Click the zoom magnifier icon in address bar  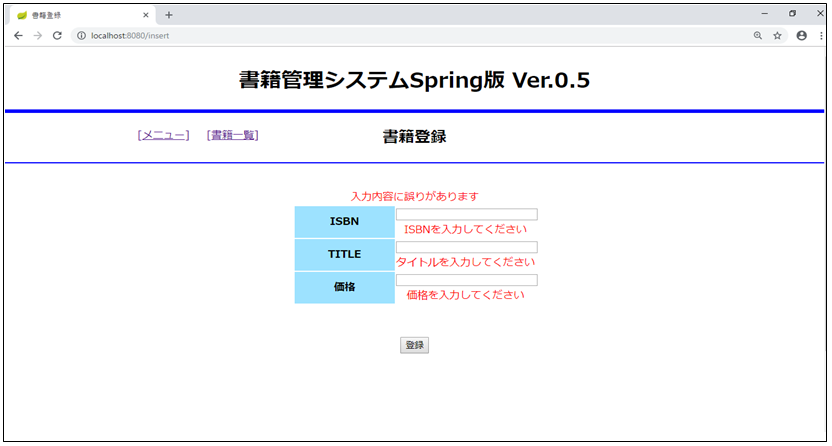coord(757,35)
